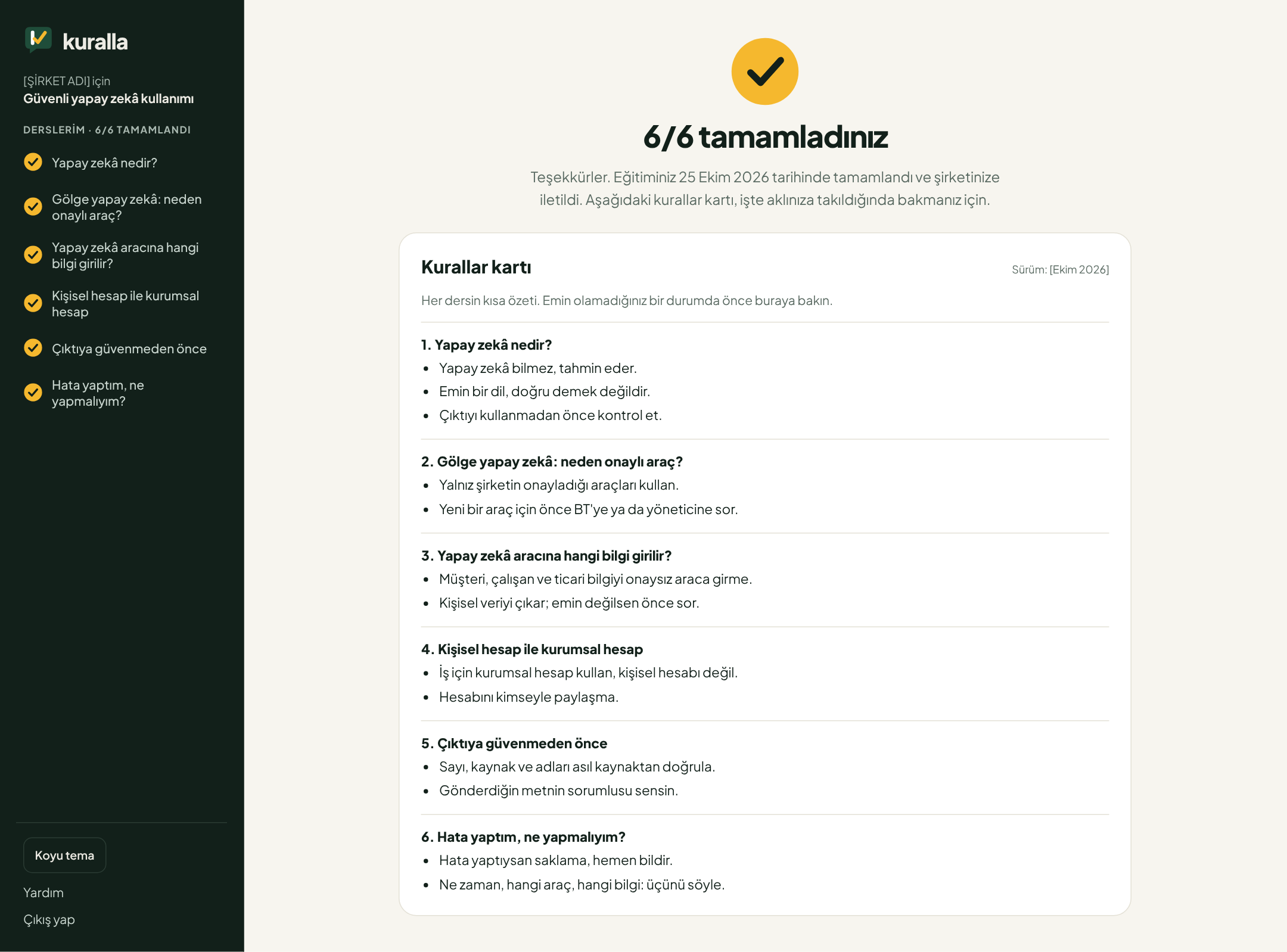Click checkmark icon beside 'Yapay zekâ aracına hangi bilgi girilir?'
The image size is (1287, 952).
point(33,255)
